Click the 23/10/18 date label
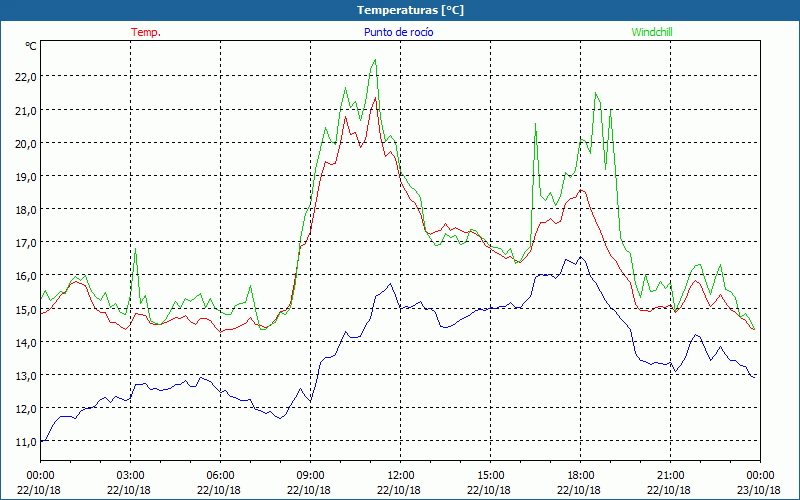This screenshot has width=800, height=500. coord(759,490)
